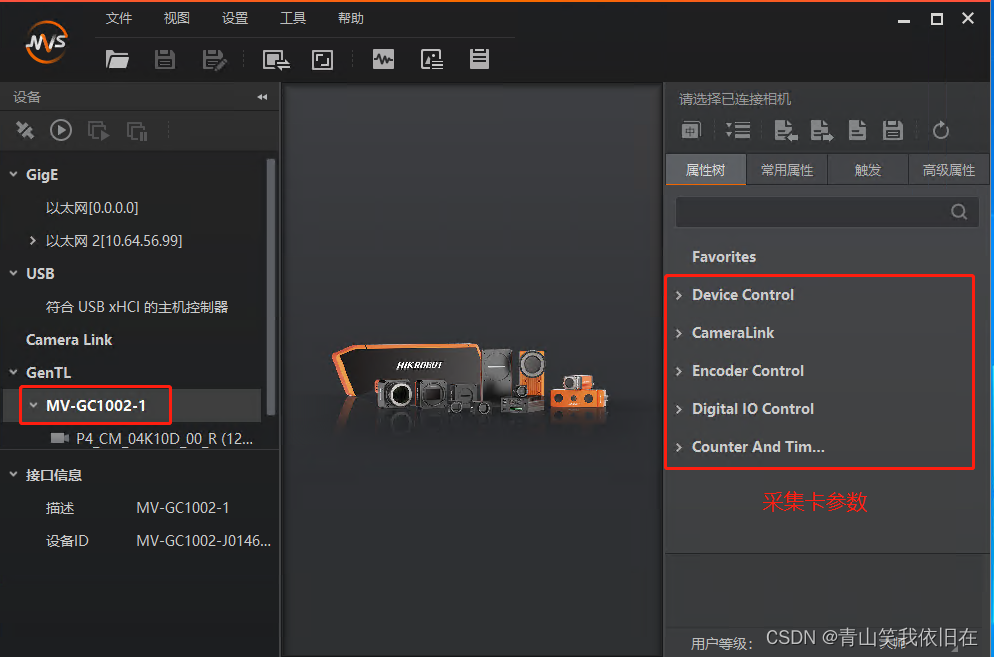The image size is (994, 657).
Task: Switch to the 属性树 tab
Action: [706, 170]
